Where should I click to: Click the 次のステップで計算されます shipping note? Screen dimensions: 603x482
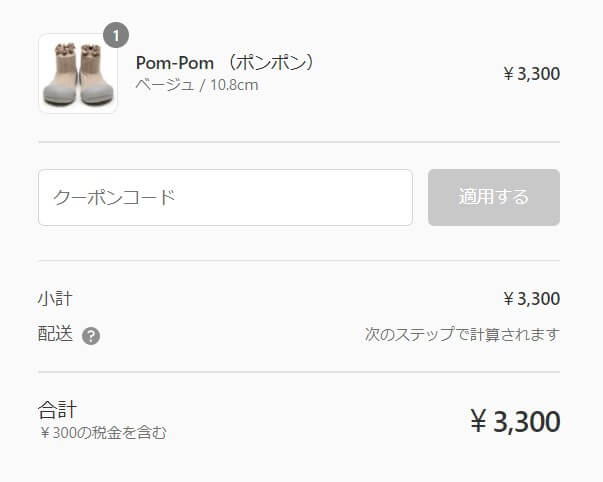(462, 334)
